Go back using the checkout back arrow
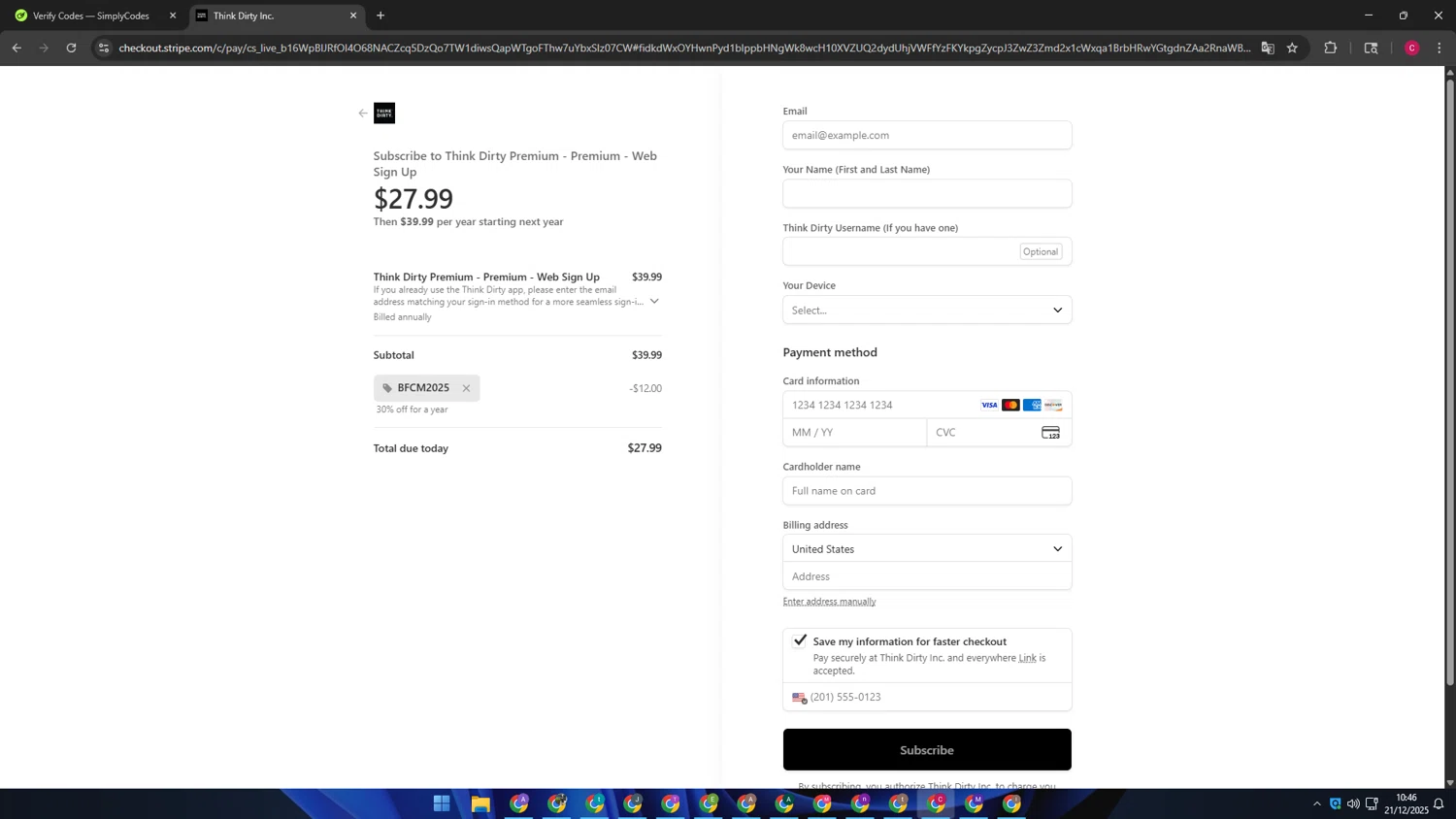 point(363,114)
